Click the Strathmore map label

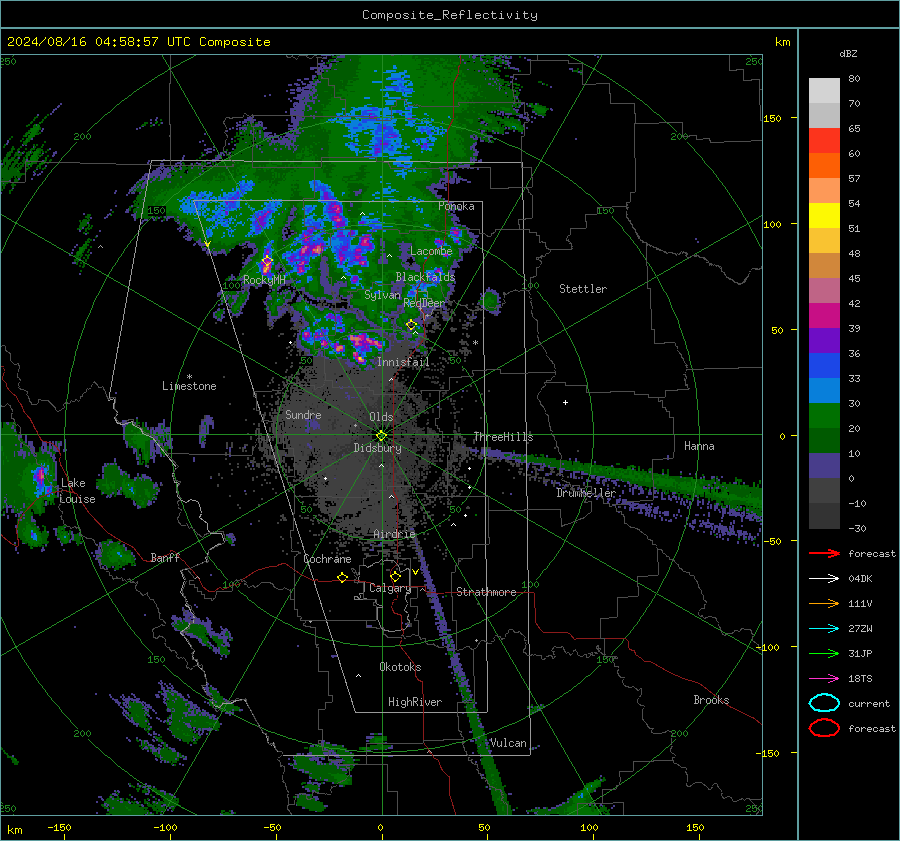[x=486, y=592]
